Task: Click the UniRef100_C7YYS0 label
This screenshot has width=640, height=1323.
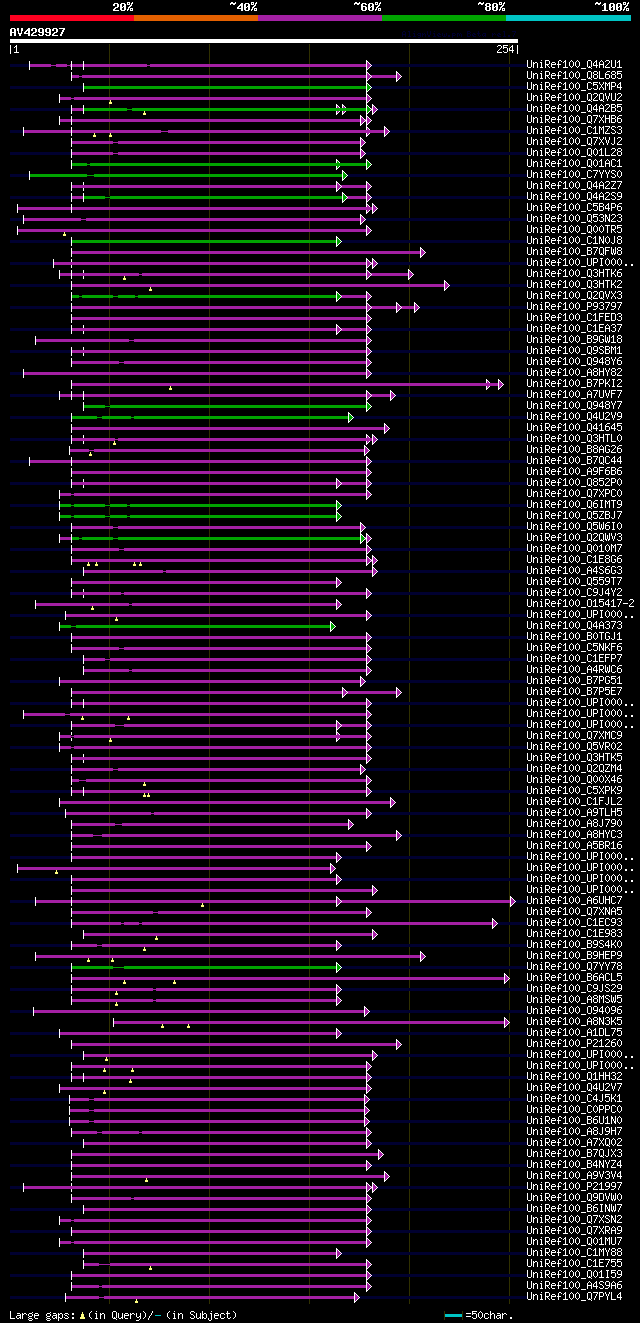Action: [575, 174]
